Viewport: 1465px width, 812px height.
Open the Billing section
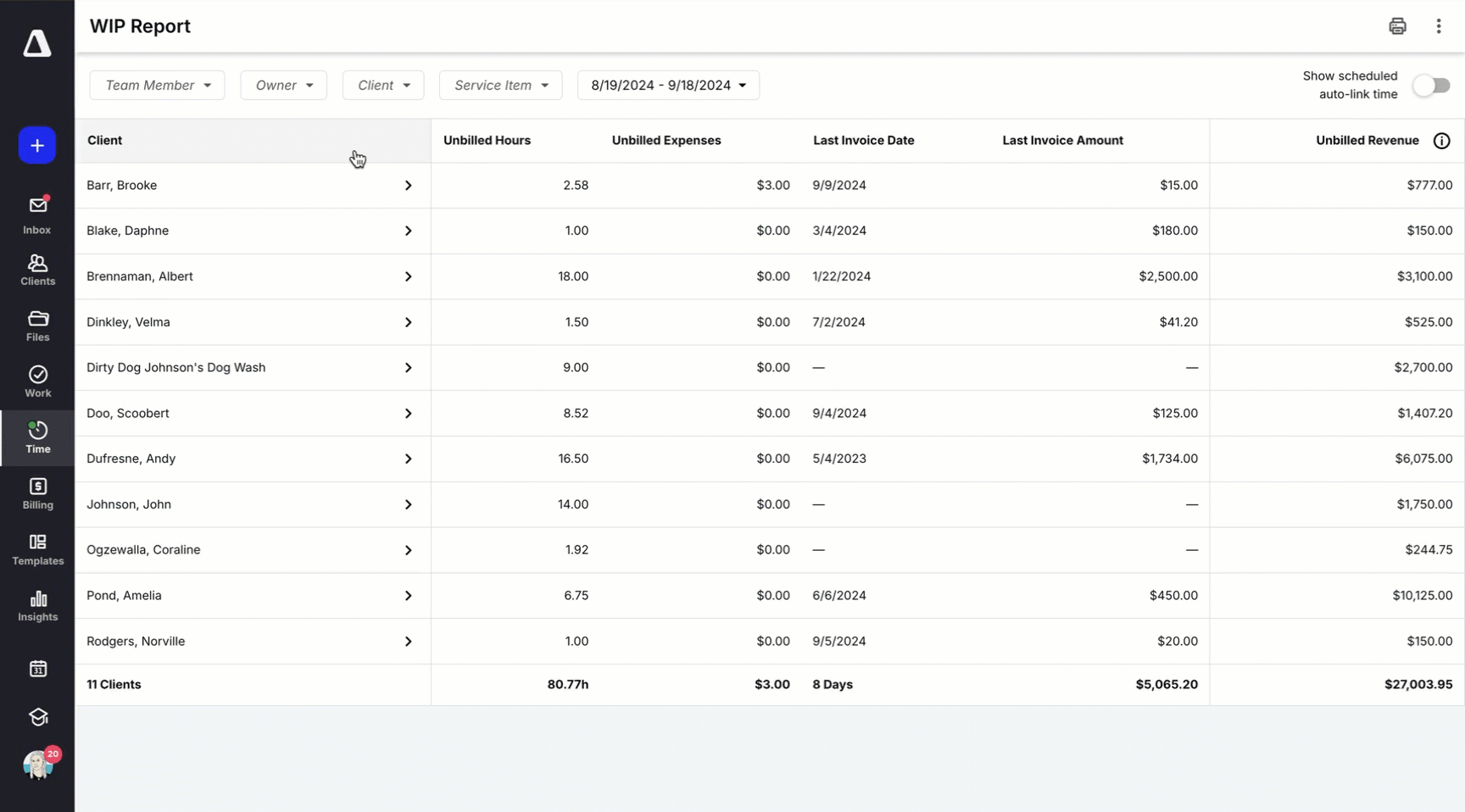pyautogui.click(x=37, y=493)
